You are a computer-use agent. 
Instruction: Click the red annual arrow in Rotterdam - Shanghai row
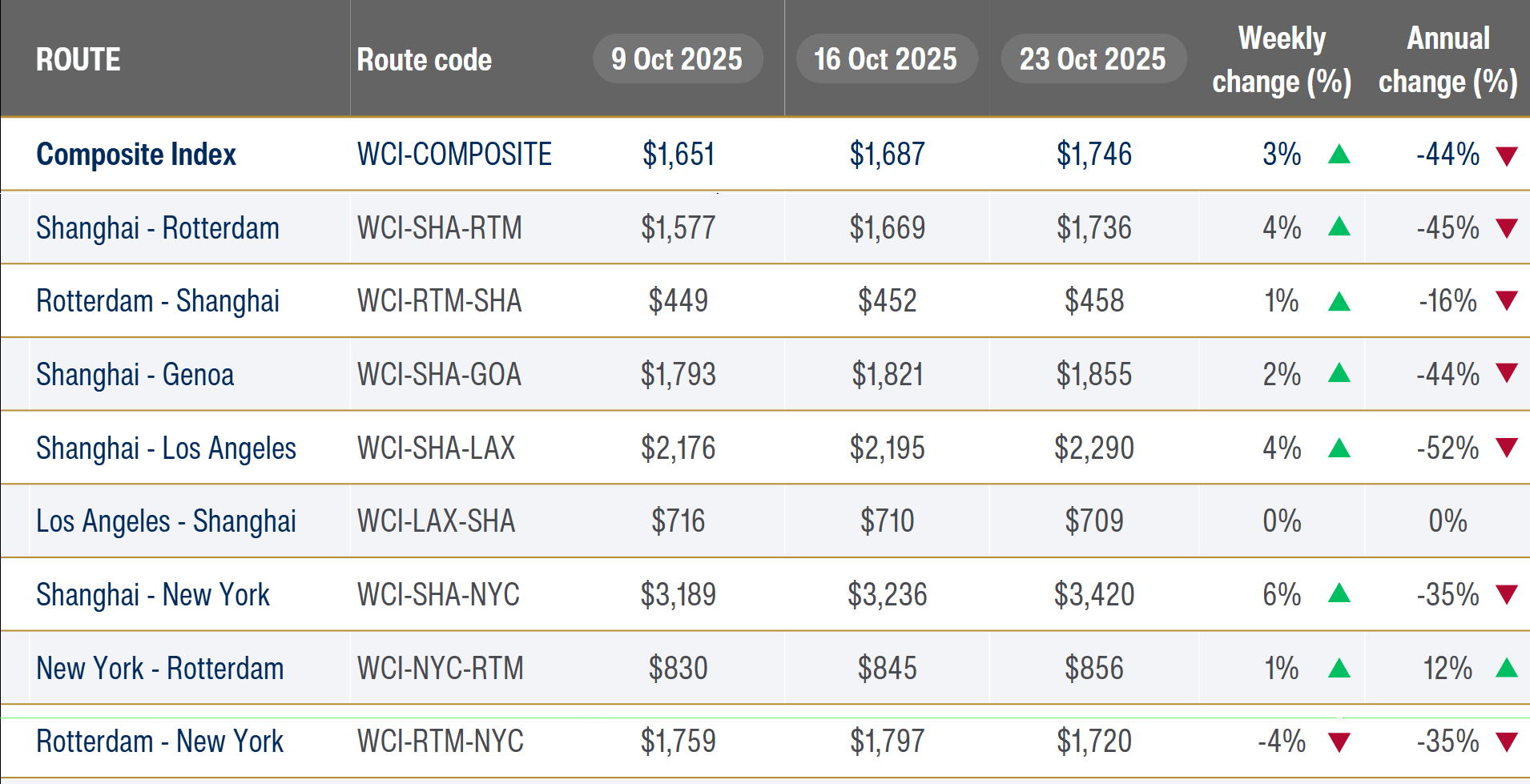click(1507, 301)
